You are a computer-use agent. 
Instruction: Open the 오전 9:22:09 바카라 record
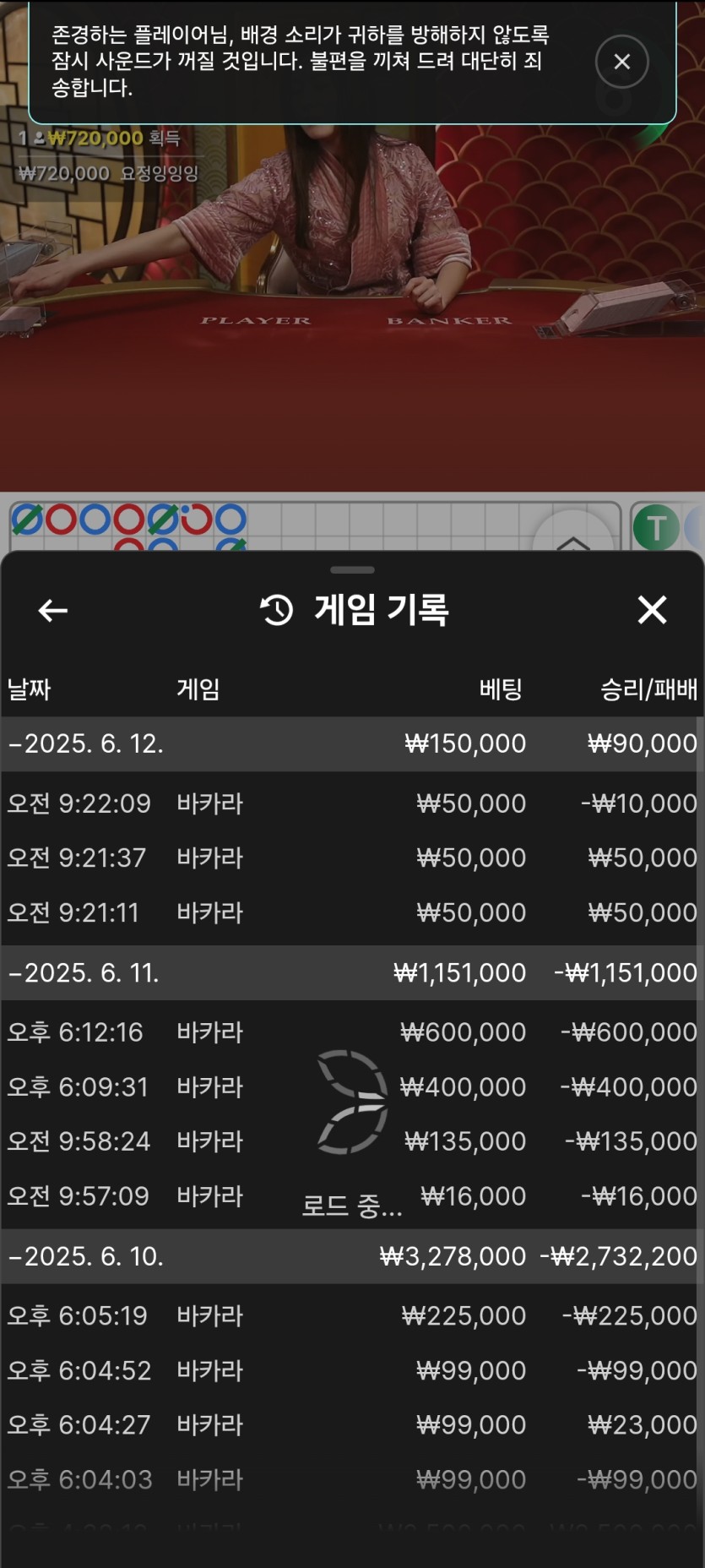[352, 803]
